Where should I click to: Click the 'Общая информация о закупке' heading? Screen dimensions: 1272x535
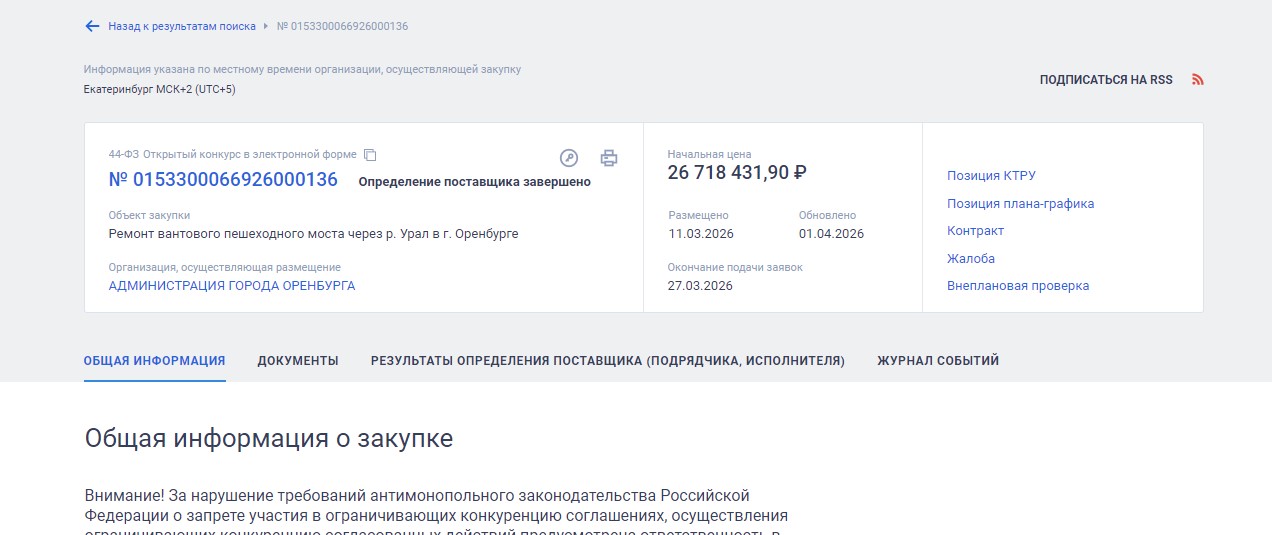(268, 439)
